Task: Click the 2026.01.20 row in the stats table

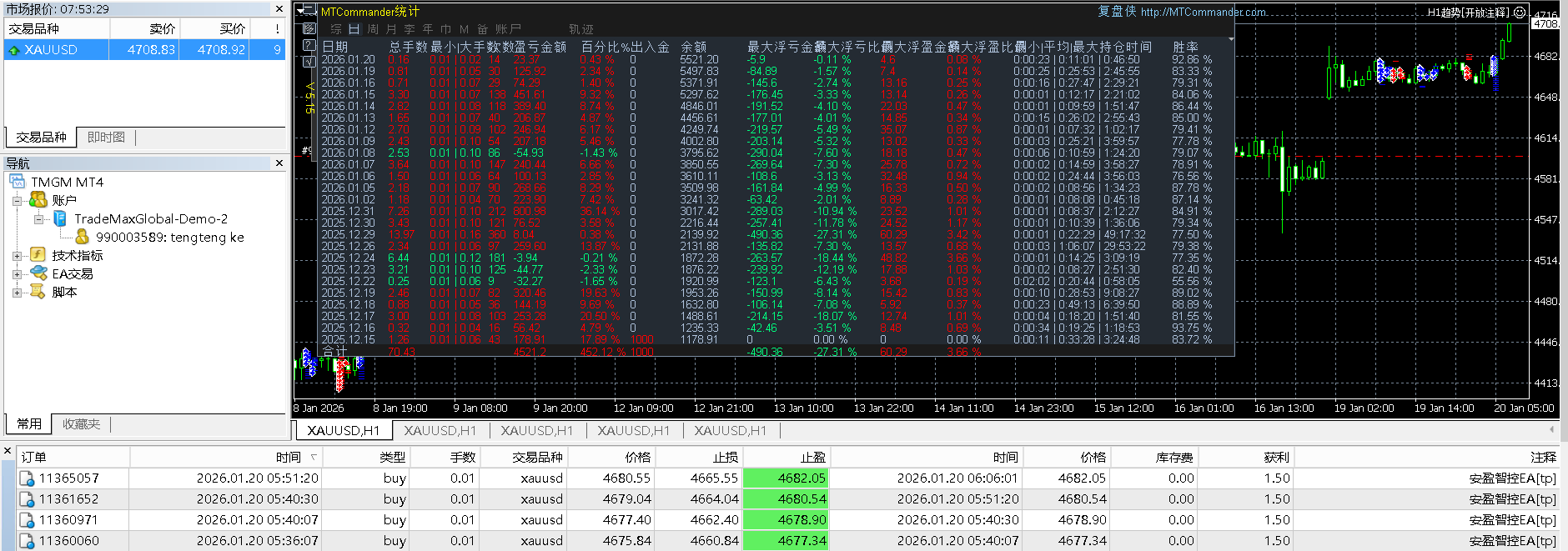Action: click(x=766, y=59)
